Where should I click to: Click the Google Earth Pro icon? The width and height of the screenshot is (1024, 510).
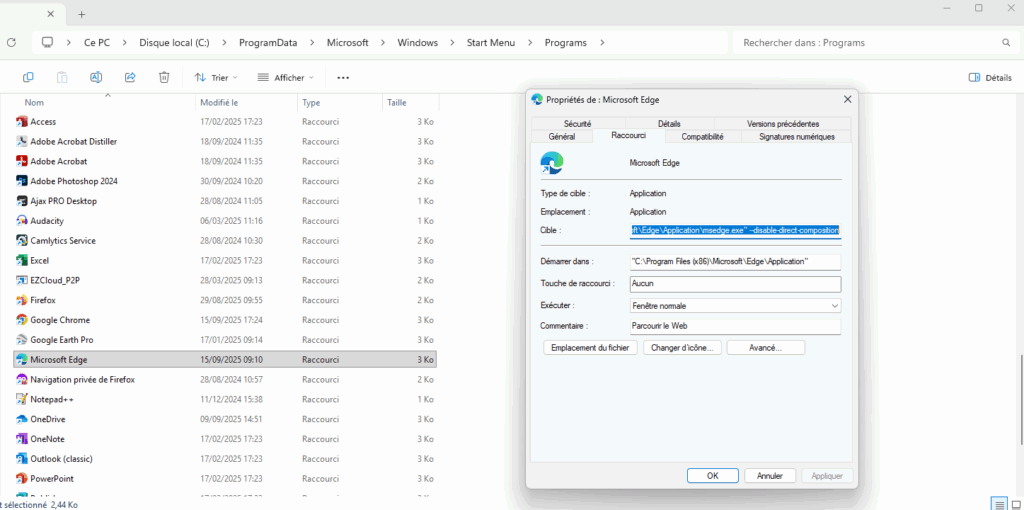22,340
